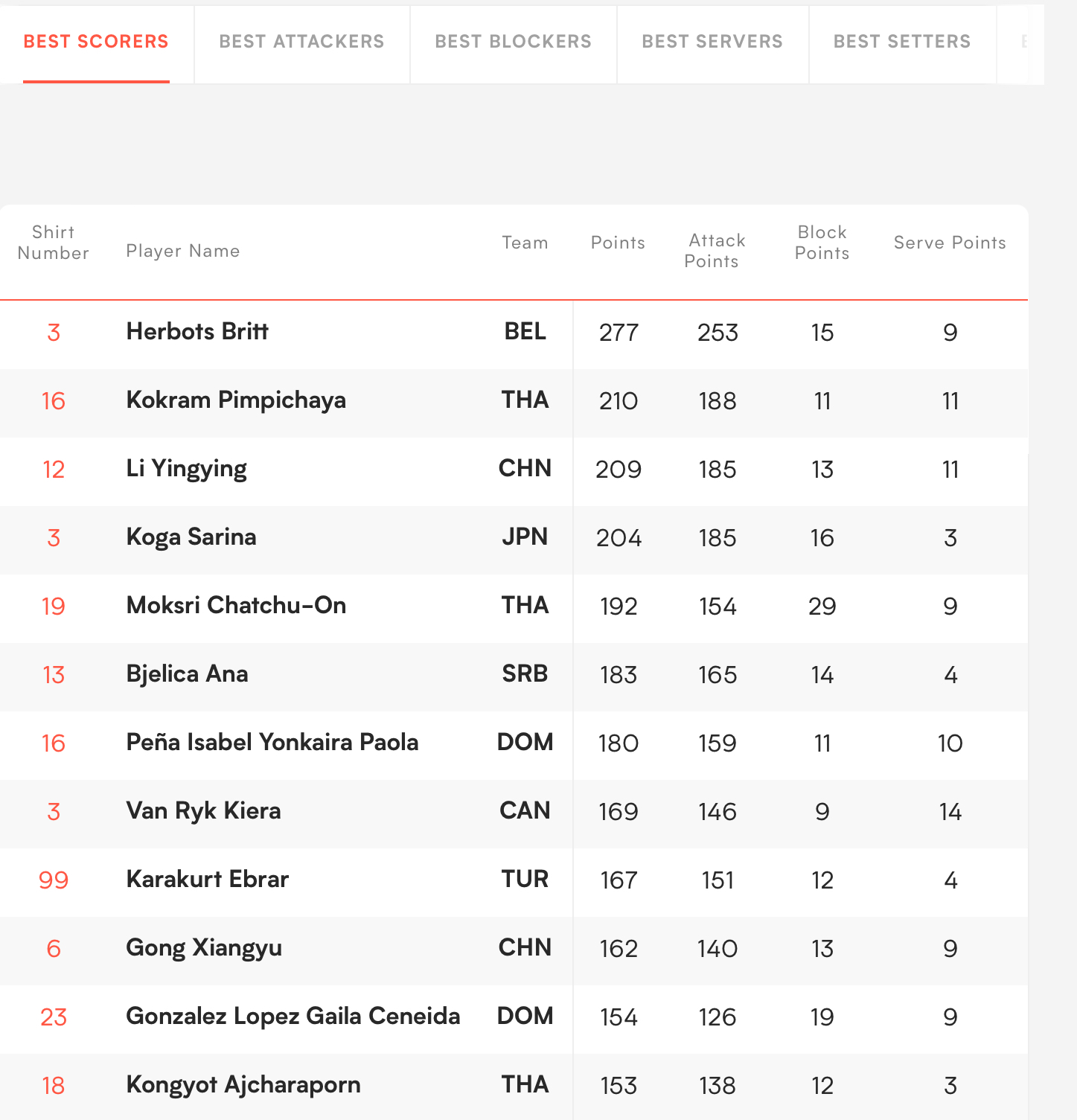Select player Li Yingying
Image resolution: width=1077 pixels, height=1120 pixels.
186,469
